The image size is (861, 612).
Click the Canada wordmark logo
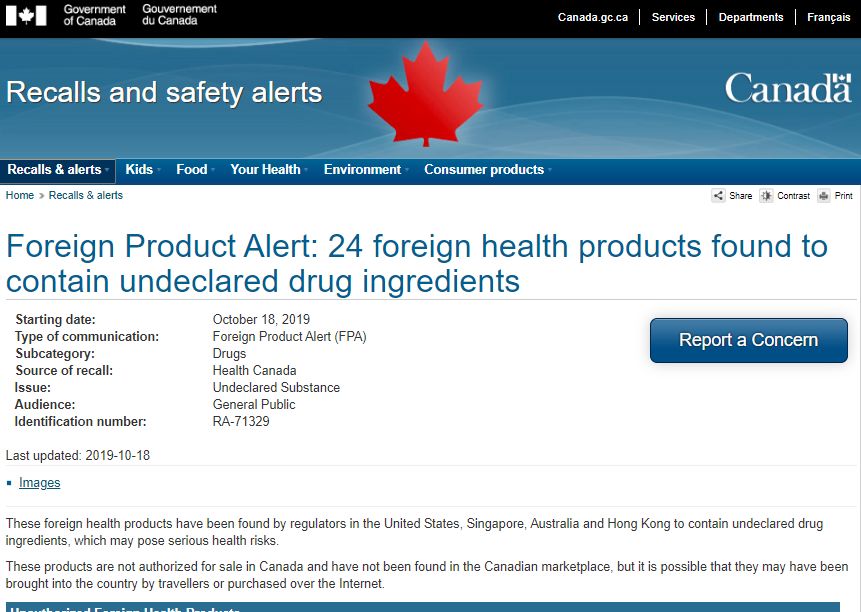(x=788, y=88)
